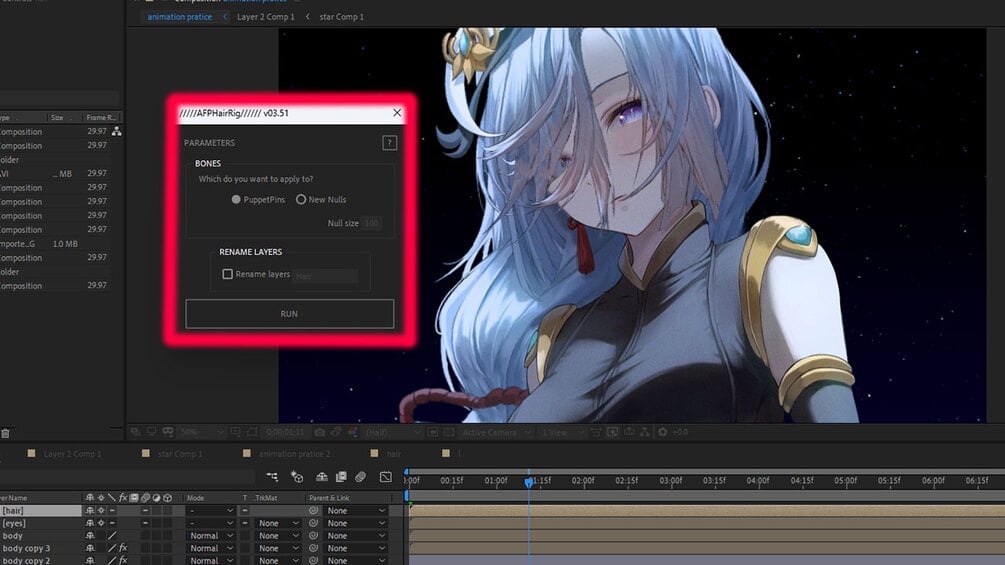Open Parent & Link dropdown for [eyes]
The height and width of the screenshot is (565, 1005).
(356, 523)
